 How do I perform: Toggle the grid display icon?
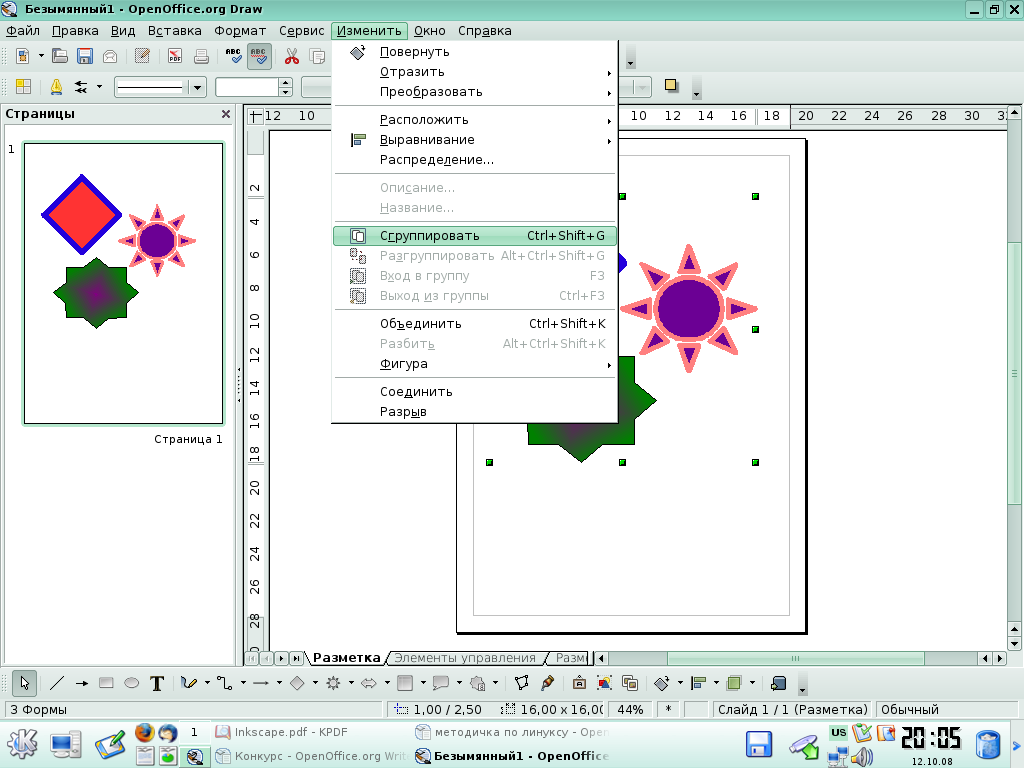pos(23,87)
